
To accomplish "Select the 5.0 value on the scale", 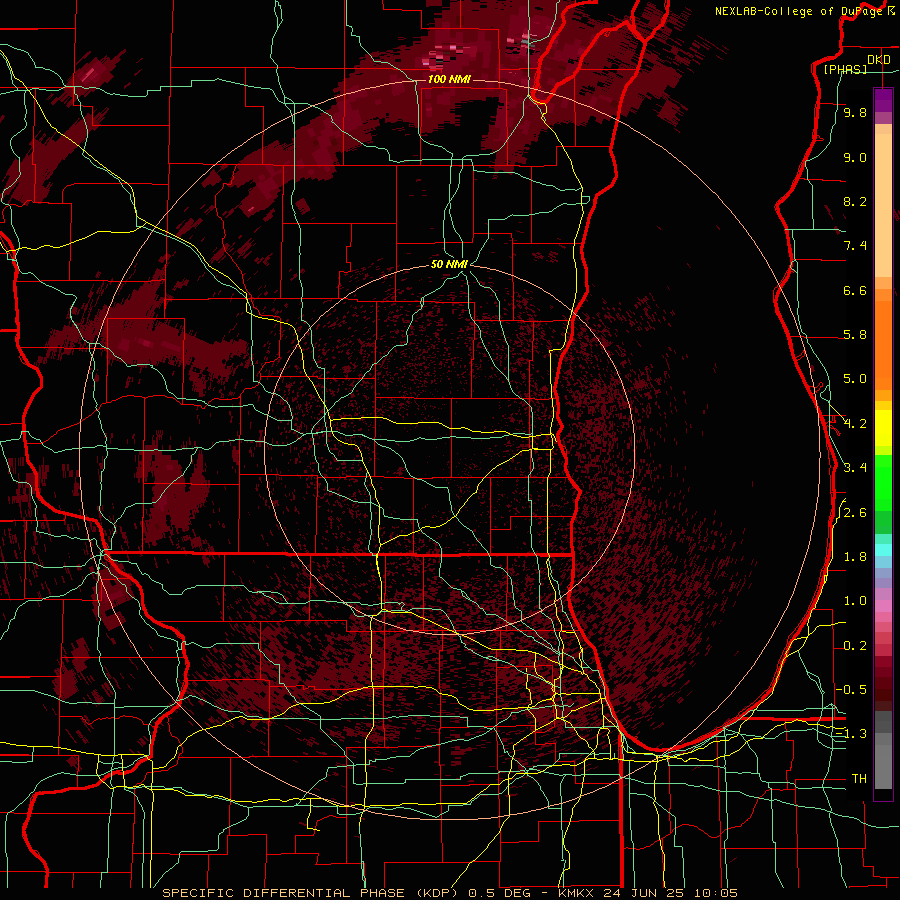I will click(855, 379).
